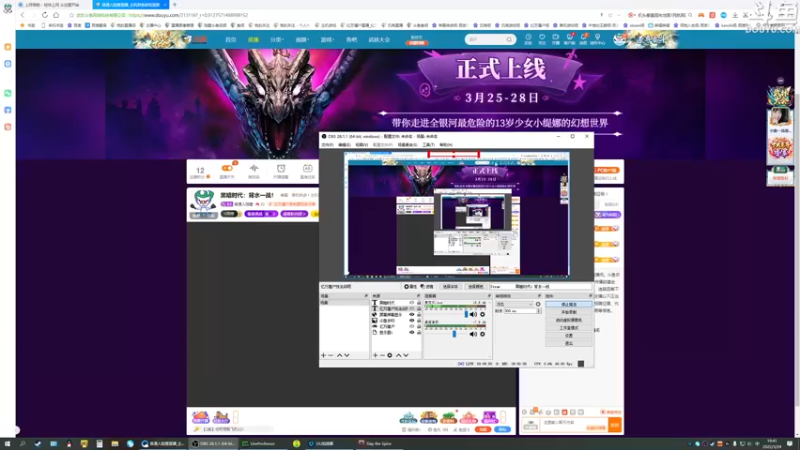The height and width of the screenshot is (450, 800).
Task: Add a new scene in OBS Scenes panel
Action: pos(323,355)
